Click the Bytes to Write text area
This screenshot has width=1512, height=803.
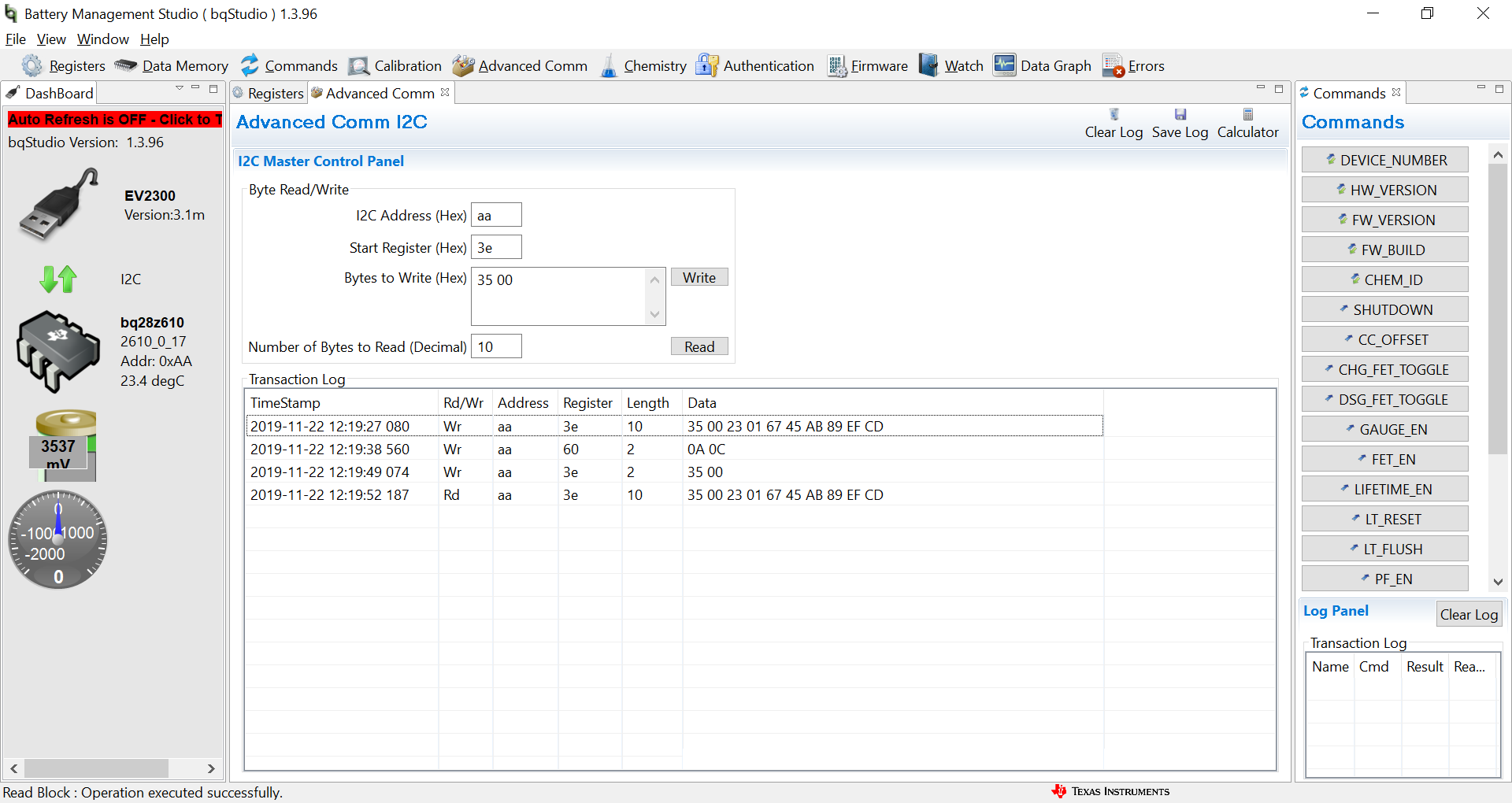pyautogui.click(x=558, y=296)
